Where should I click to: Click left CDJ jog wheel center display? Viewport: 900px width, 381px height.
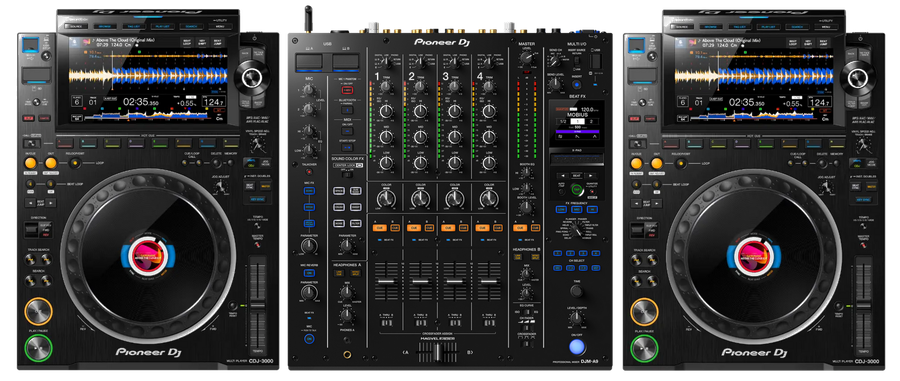148,256
